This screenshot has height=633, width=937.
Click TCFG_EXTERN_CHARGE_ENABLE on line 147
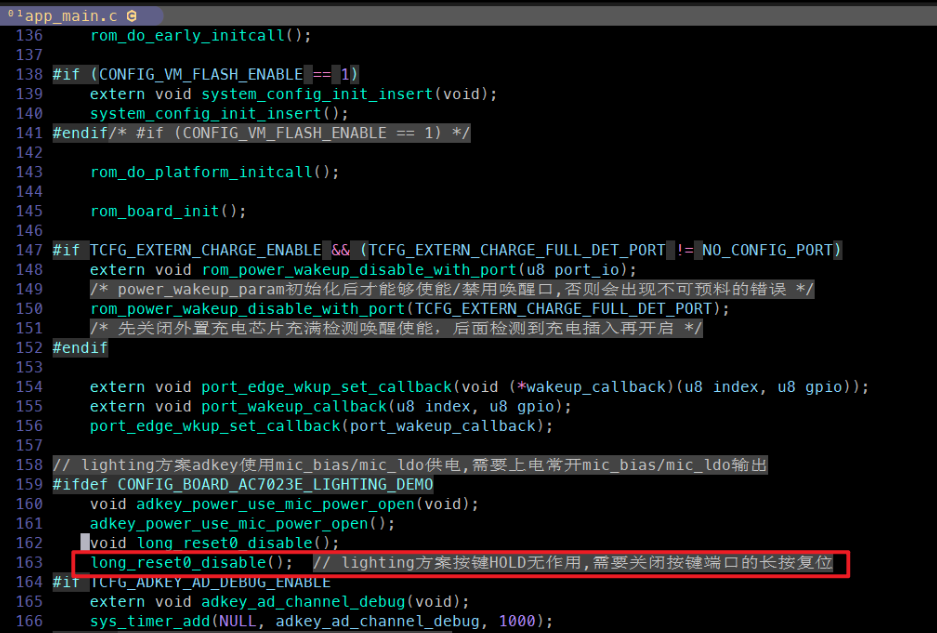(206, 250)
